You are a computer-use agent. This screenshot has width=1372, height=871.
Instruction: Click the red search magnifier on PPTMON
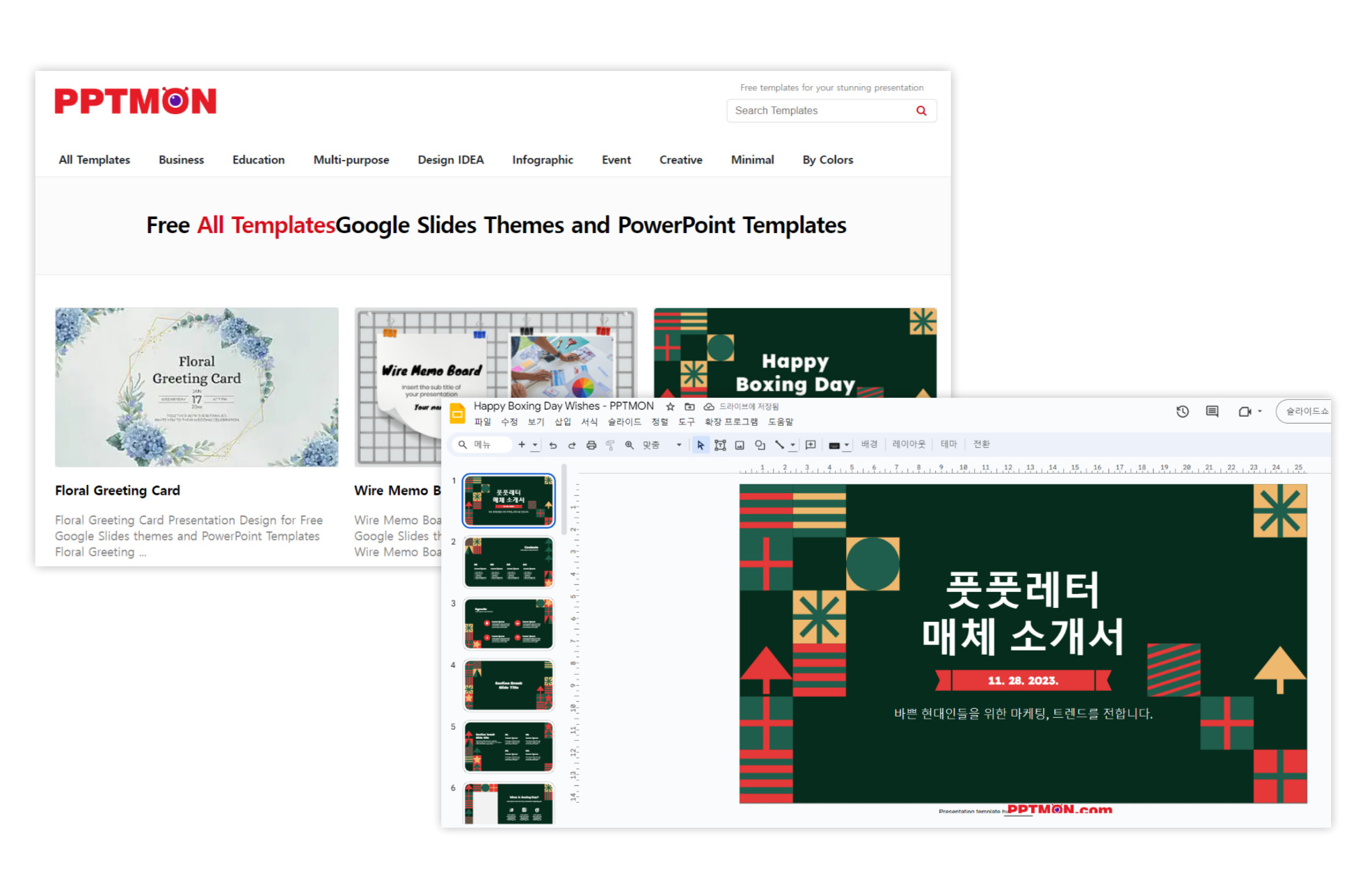(921, 111)
